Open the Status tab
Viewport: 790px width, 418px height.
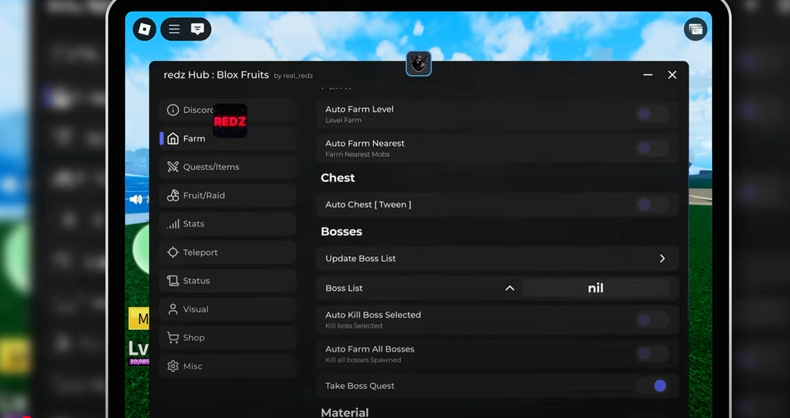228,281
